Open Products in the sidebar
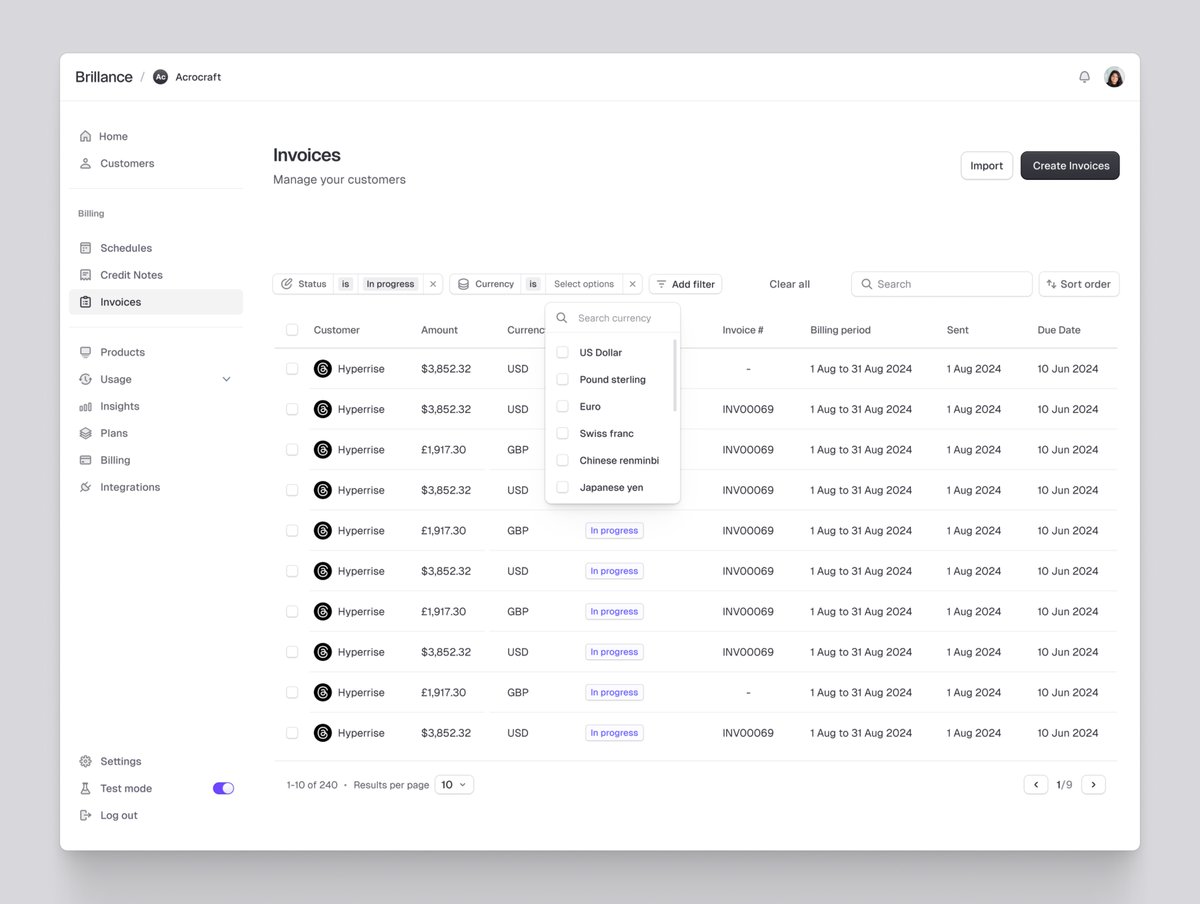Image resolution: width=1200 pixels, height=904 pixels. (x=156, y=352)
